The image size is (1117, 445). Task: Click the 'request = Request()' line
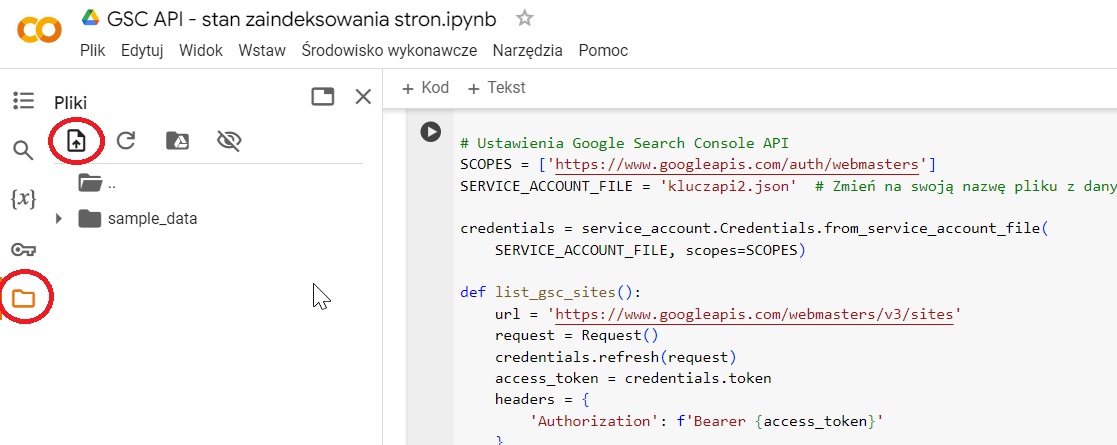pyautogui.click(x=577, y=335)
